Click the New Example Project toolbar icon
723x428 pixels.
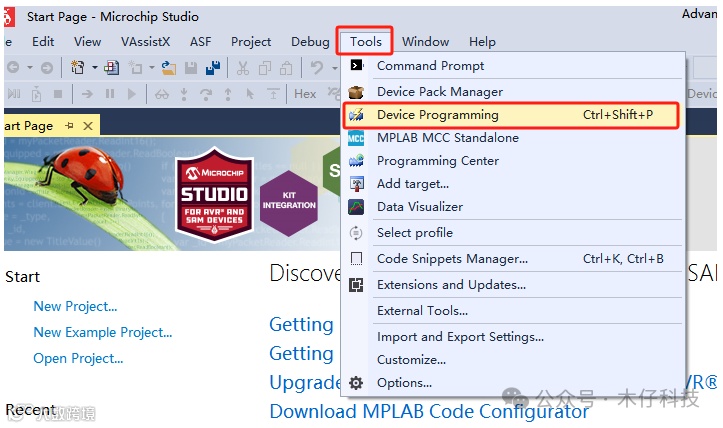point(111,68)
